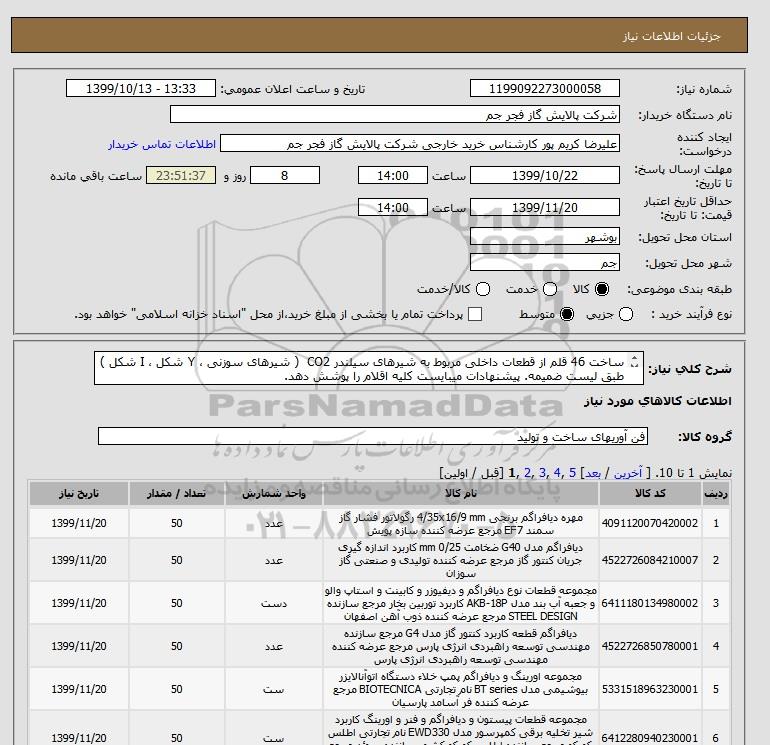Viewport: 770px width, 745px height.
Task: Click the واحد شمارش column header
Action: point(274,494)
